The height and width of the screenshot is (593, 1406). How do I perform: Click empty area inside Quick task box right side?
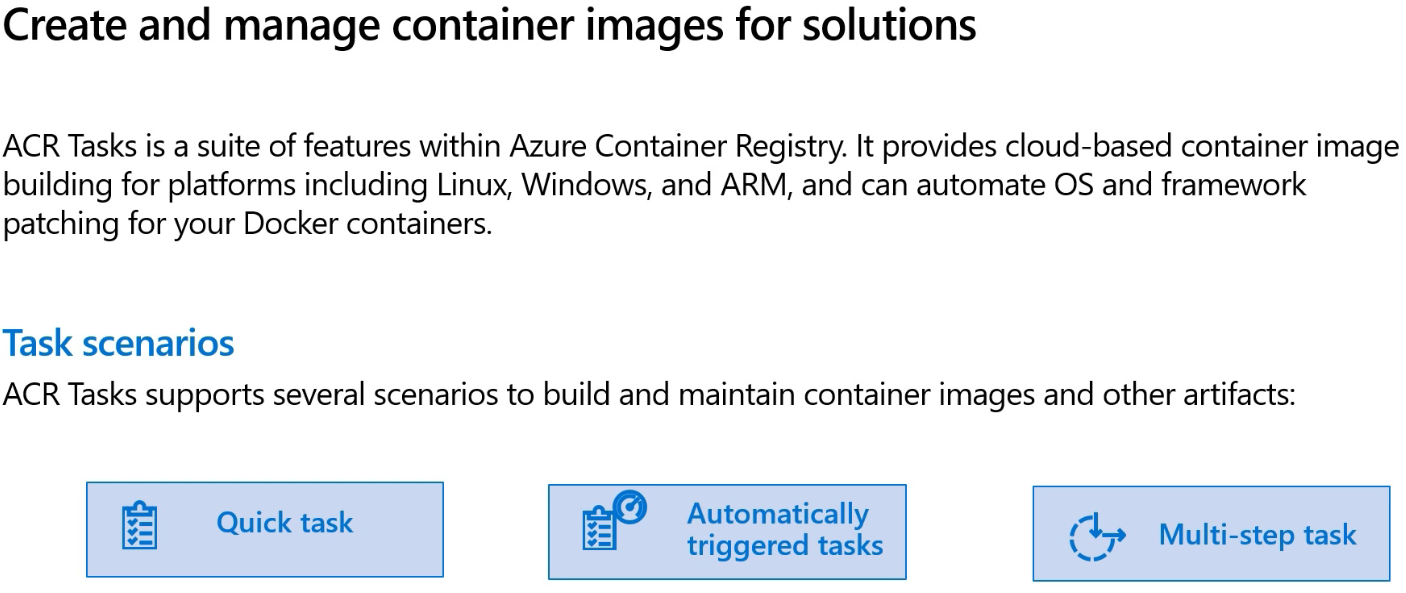(400, 529)
